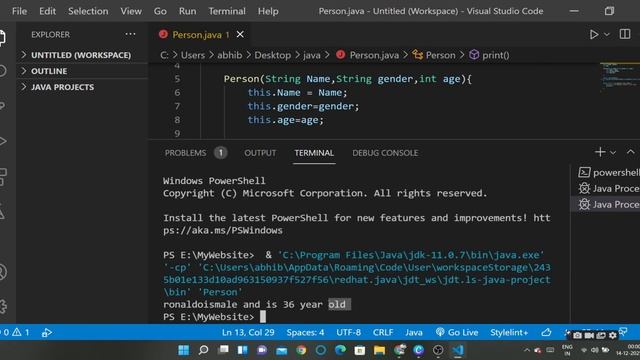Image resolution: width=640 pixels, height=360 pixels.
Task: Select the powershell terminal entry
Action: pyautogui.click(x=608, y=172)
